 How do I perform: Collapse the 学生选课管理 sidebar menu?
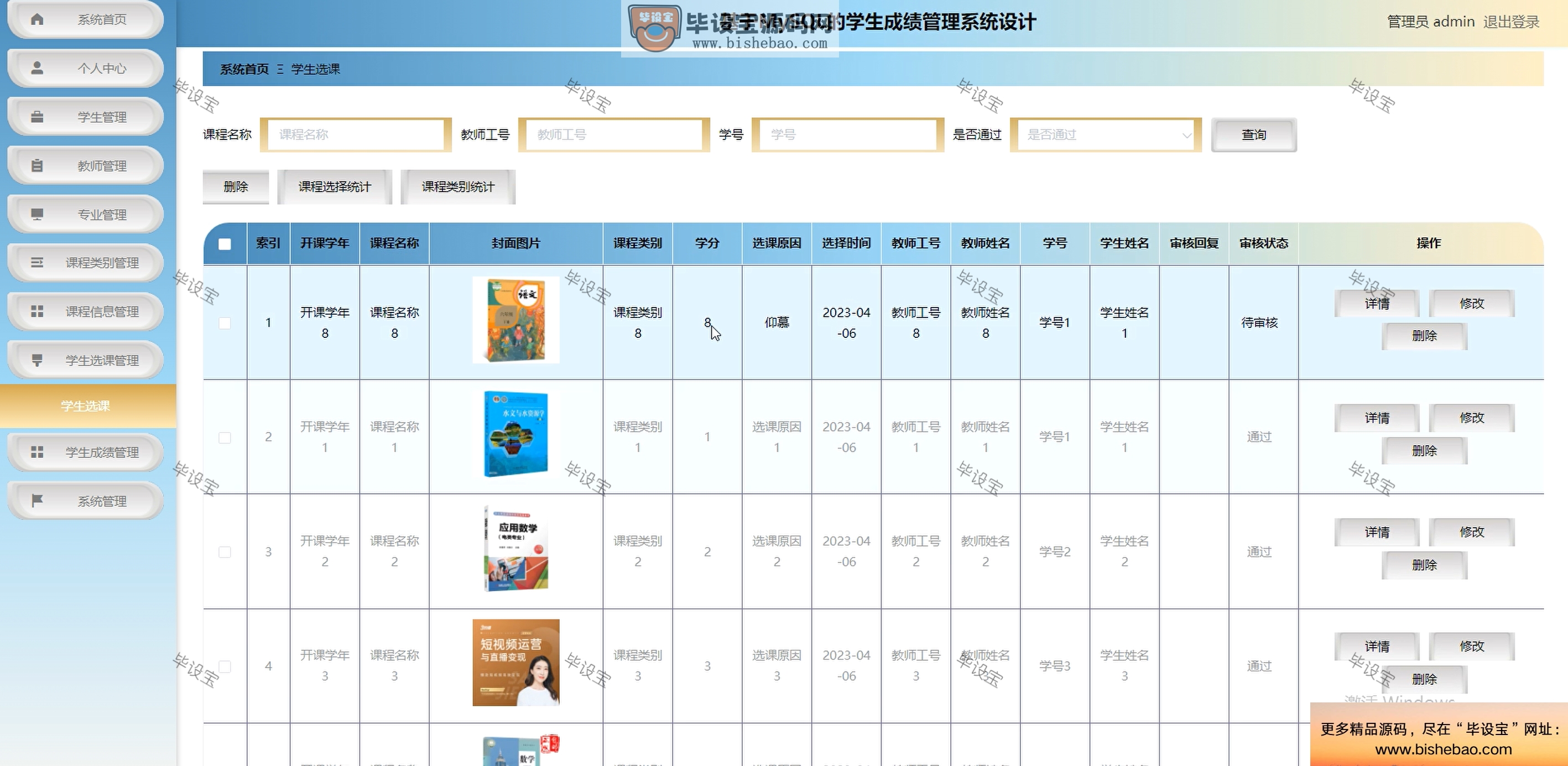(x=85, y=361)
